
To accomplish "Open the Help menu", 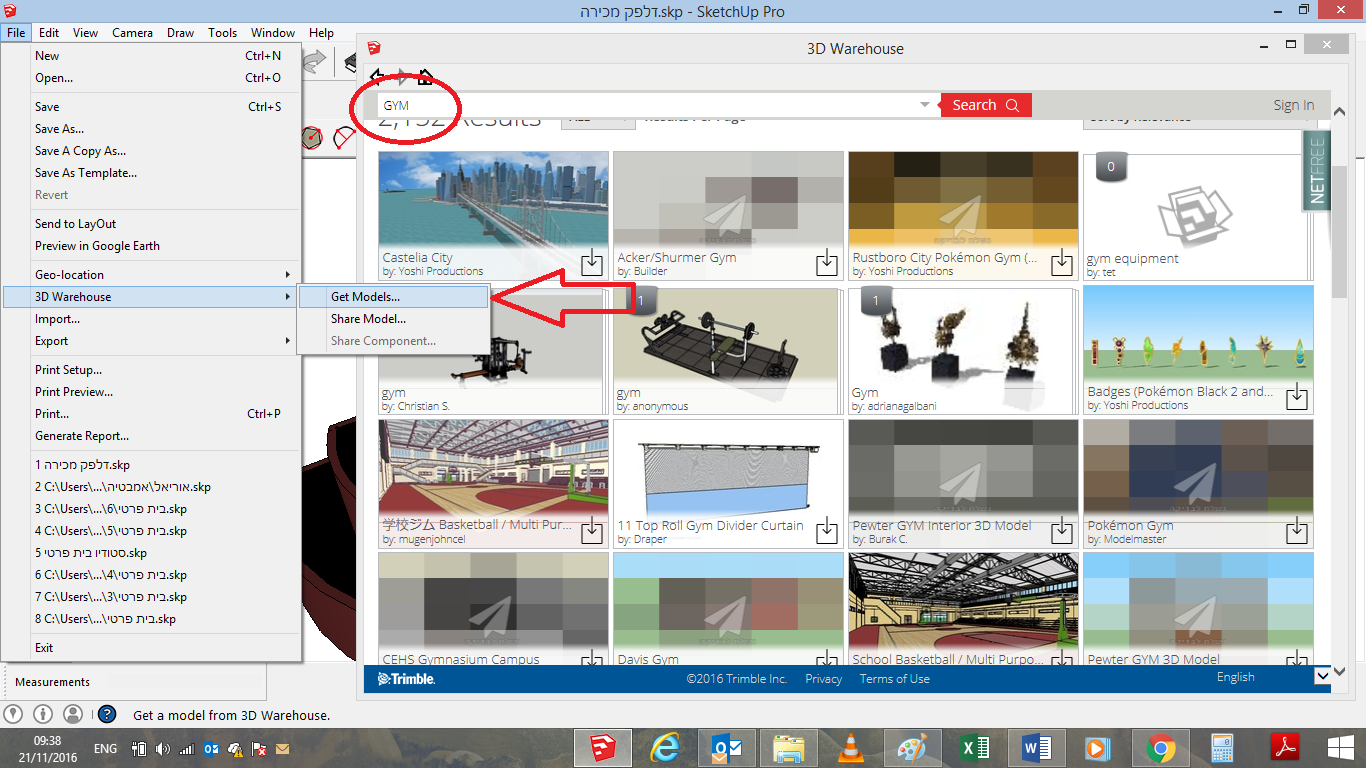I will 321,33.
